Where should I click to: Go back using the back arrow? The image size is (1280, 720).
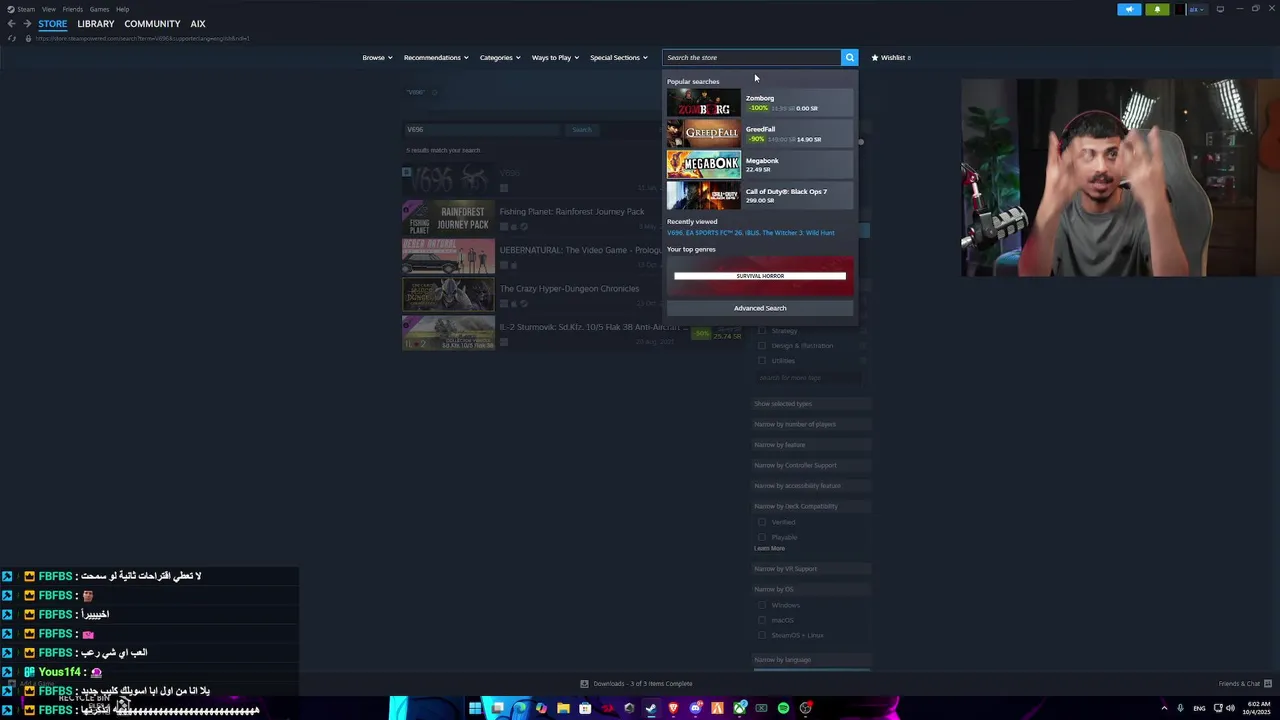tap(11, 24)
